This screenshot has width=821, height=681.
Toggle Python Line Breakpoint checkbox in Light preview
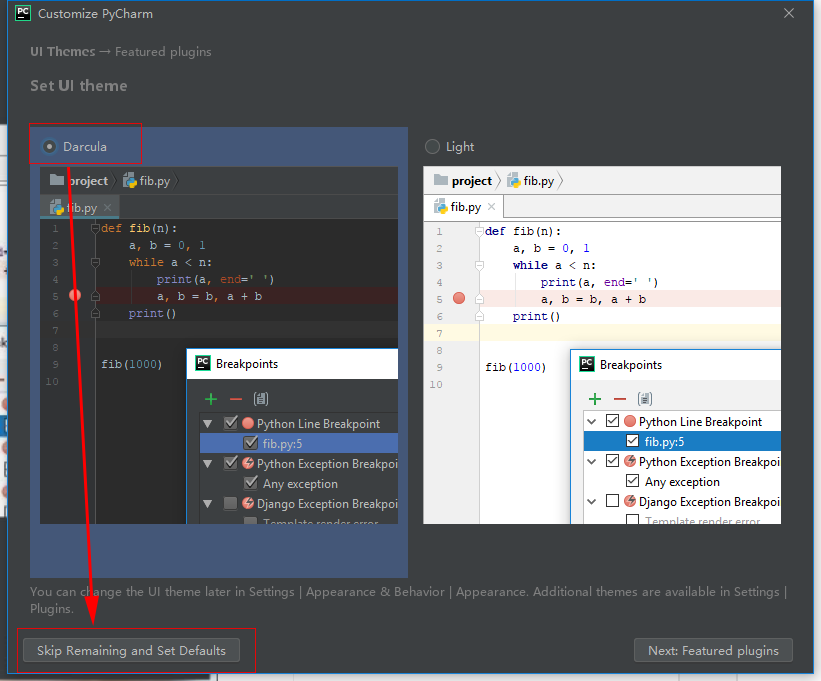click(613, 420)
